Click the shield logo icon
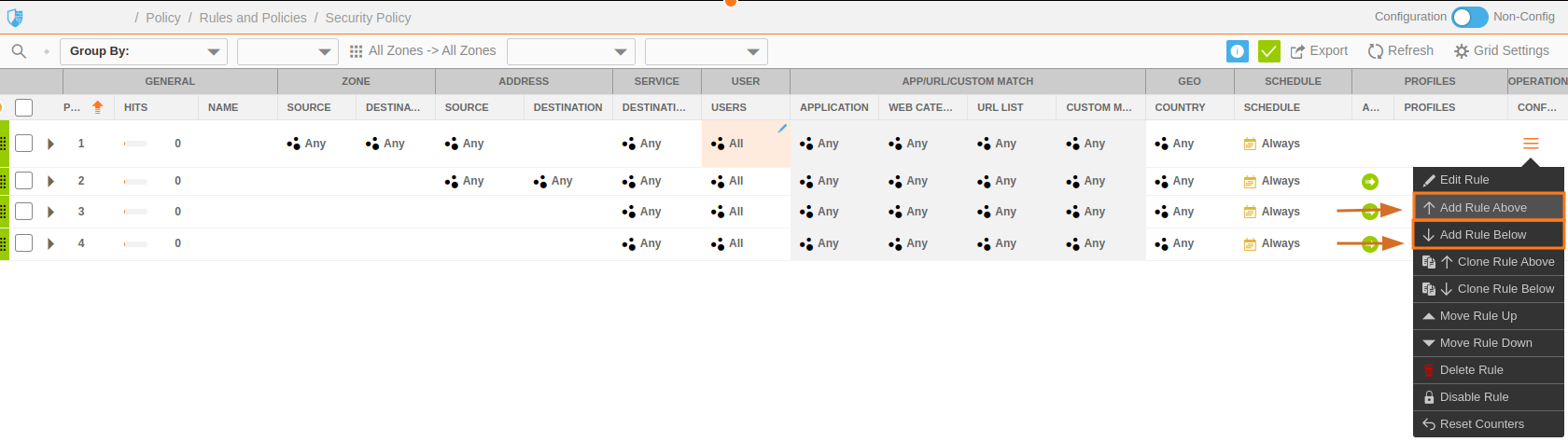The image size is (1568, 442). [15, 18]
